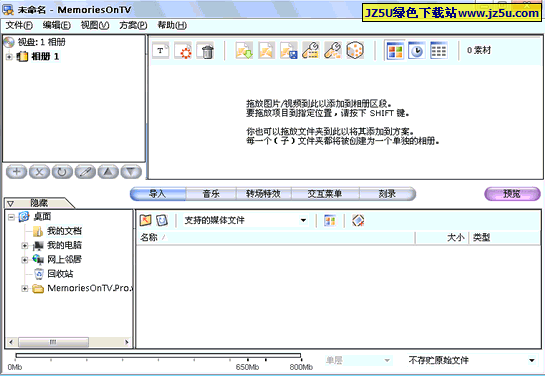Sort files by 名称 column header
545x376 pixels.
[x=276, y=238]
